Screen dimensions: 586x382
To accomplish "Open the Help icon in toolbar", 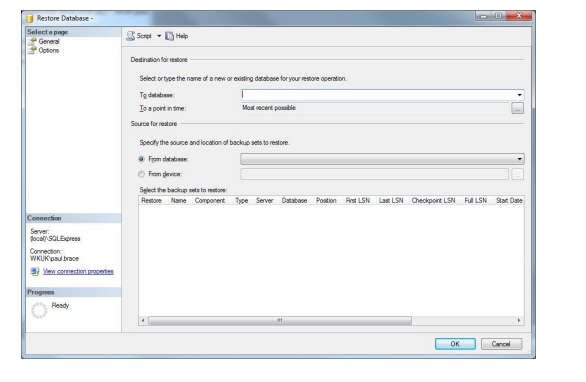I will 170,36.
